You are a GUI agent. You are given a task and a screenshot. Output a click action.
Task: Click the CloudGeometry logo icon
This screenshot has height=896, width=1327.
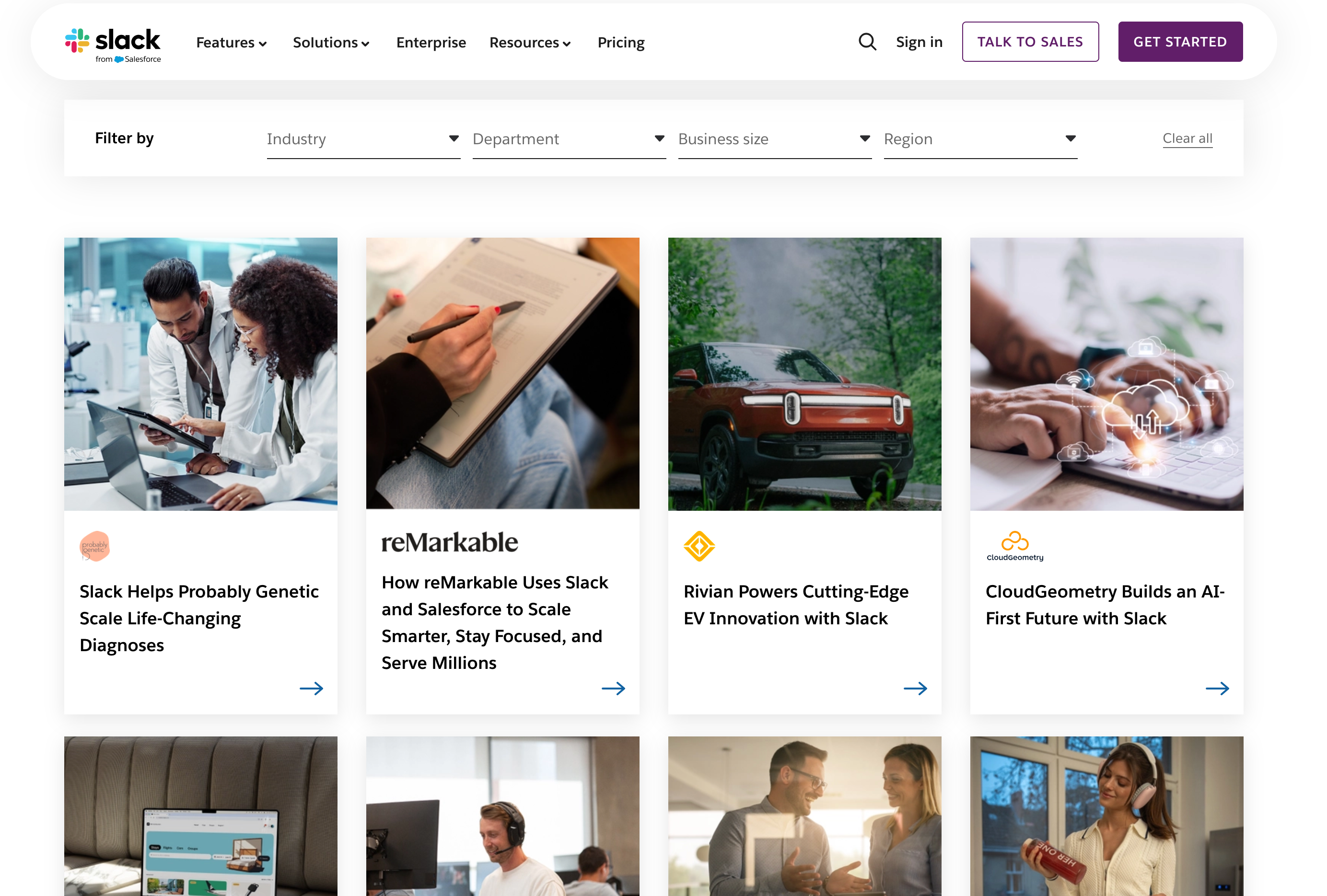coord(1014,546)
